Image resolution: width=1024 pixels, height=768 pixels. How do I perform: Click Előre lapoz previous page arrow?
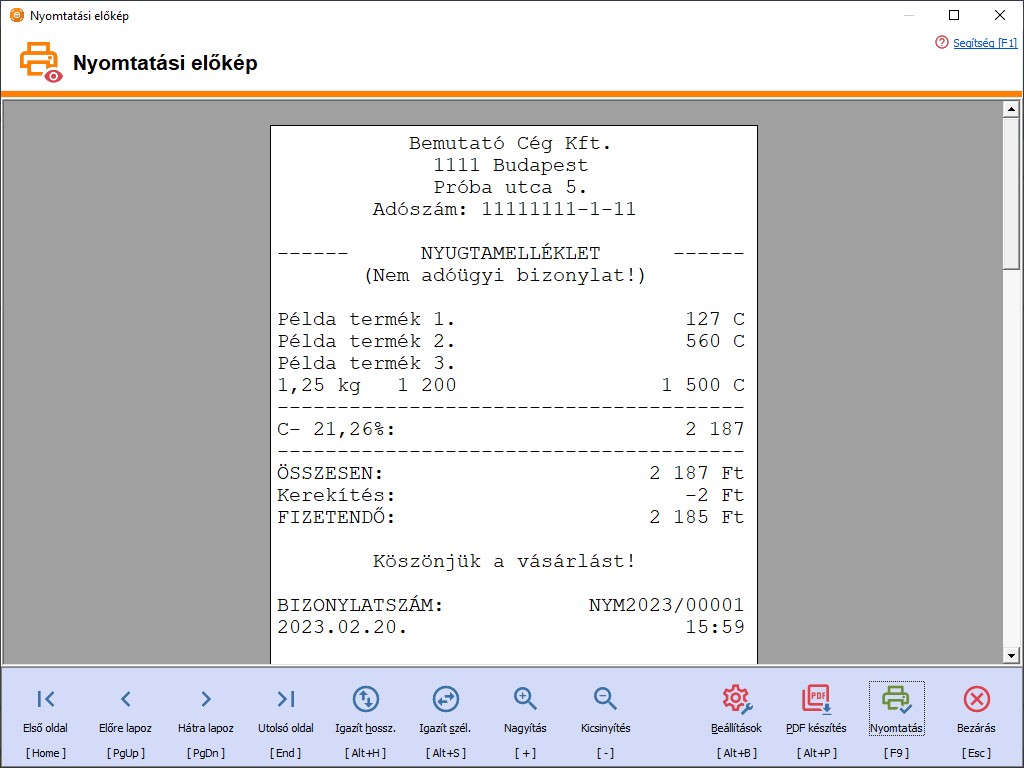(125, 699)
